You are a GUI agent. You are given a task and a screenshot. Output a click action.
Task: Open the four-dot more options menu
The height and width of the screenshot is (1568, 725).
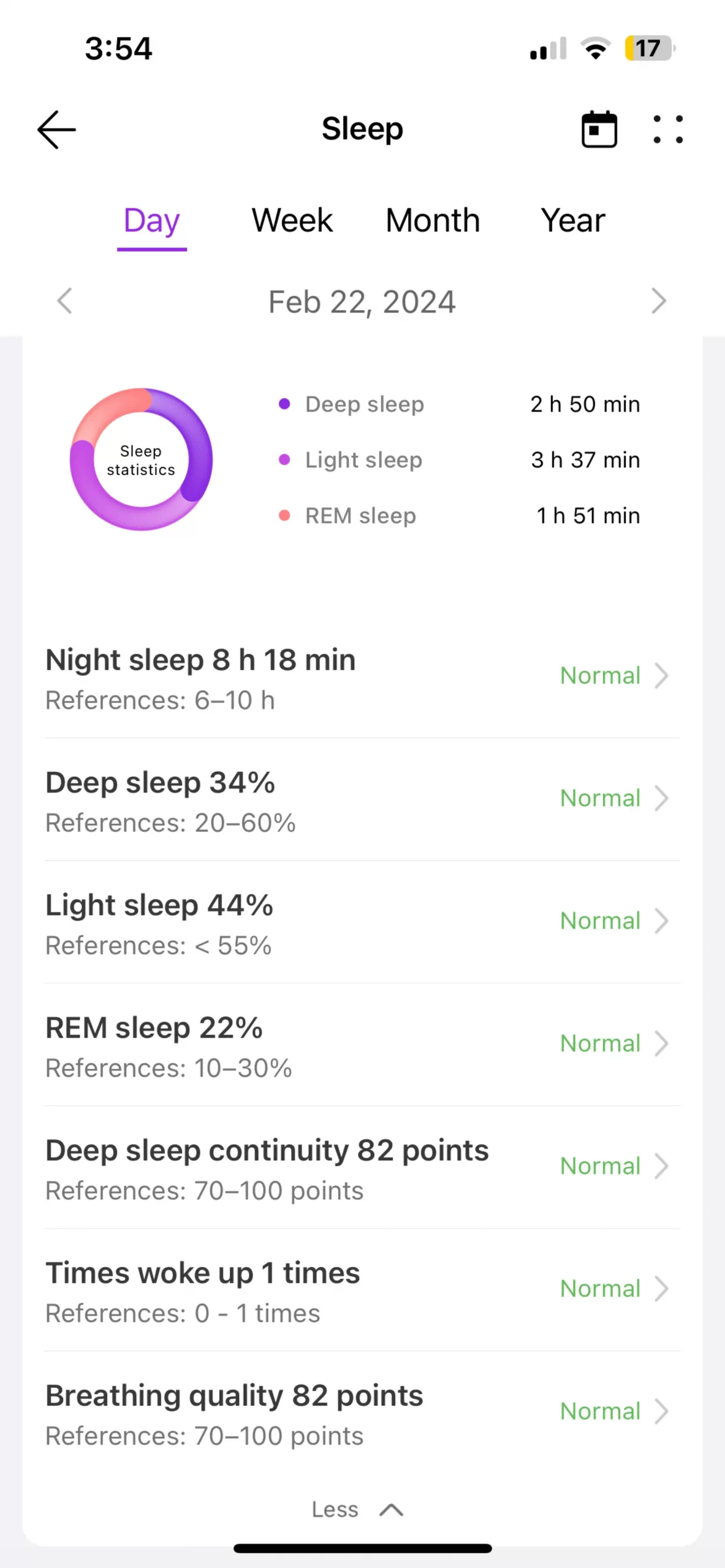(x=668, y=129)
